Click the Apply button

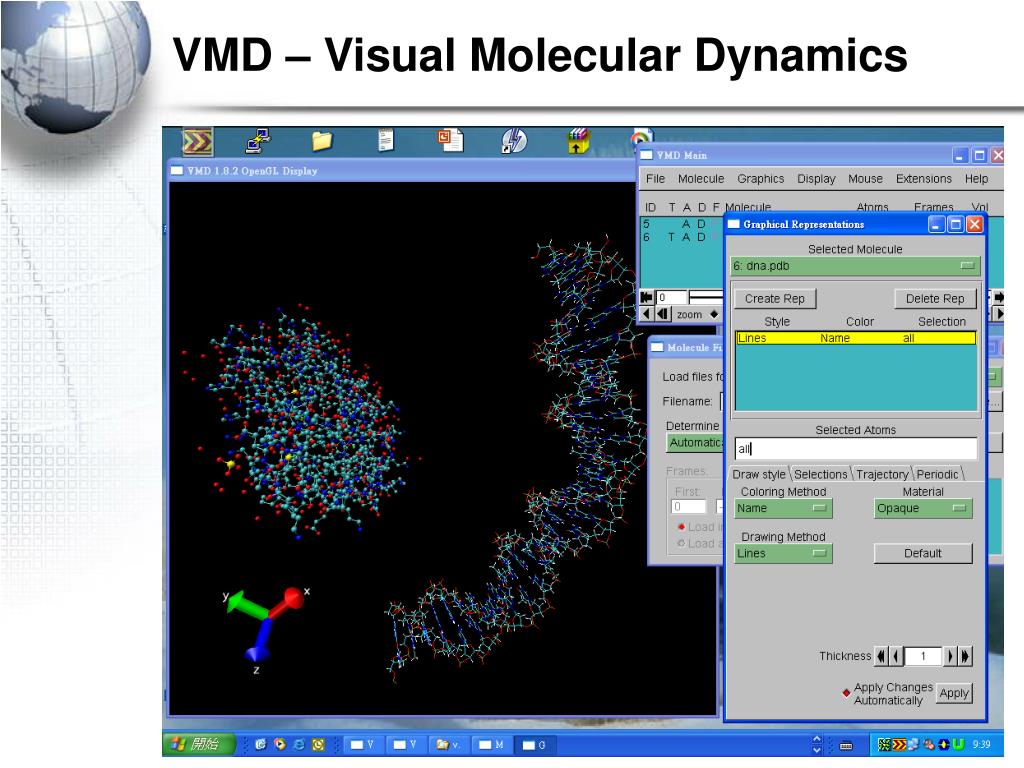954,694
